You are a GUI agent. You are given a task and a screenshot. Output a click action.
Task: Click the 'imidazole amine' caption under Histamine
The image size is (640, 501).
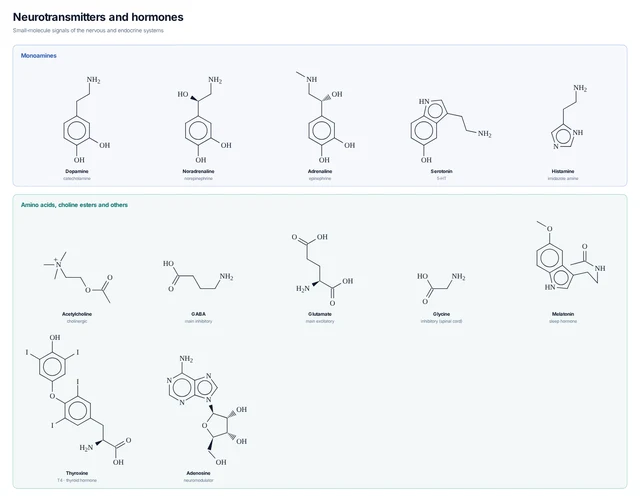(563, 179)
